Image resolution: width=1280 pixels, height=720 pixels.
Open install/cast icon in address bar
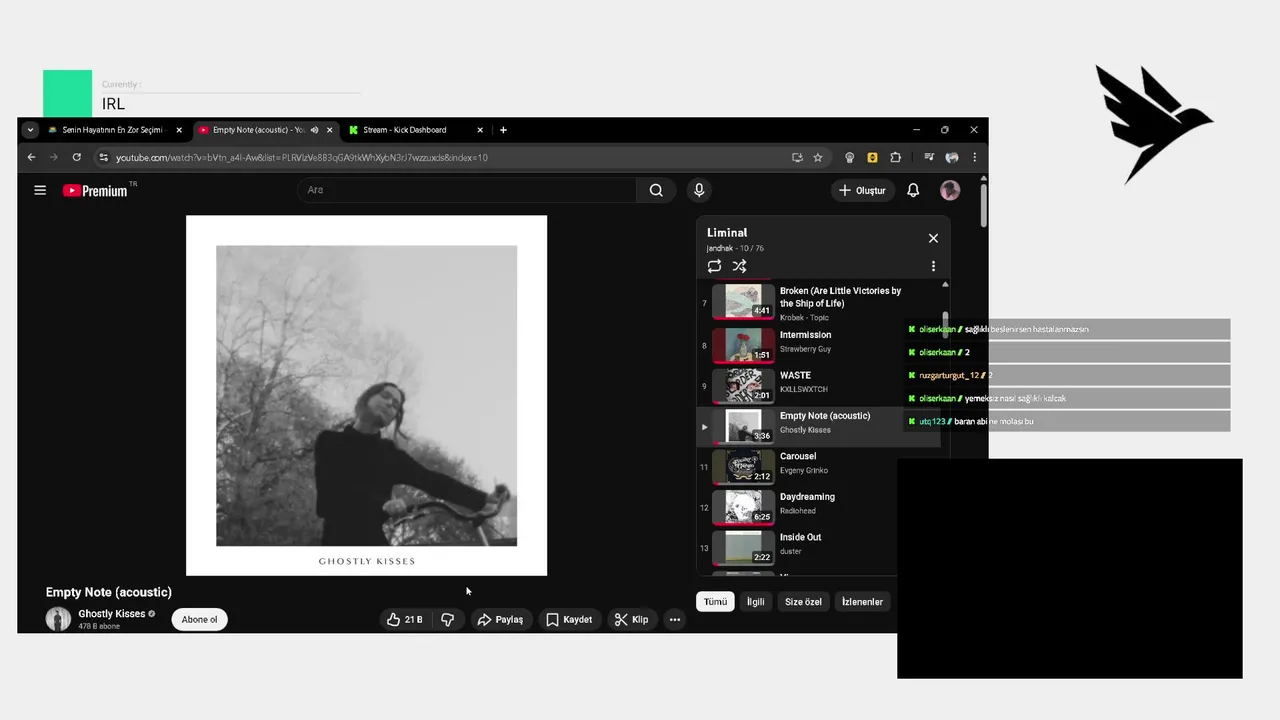(x=797, y=157)
